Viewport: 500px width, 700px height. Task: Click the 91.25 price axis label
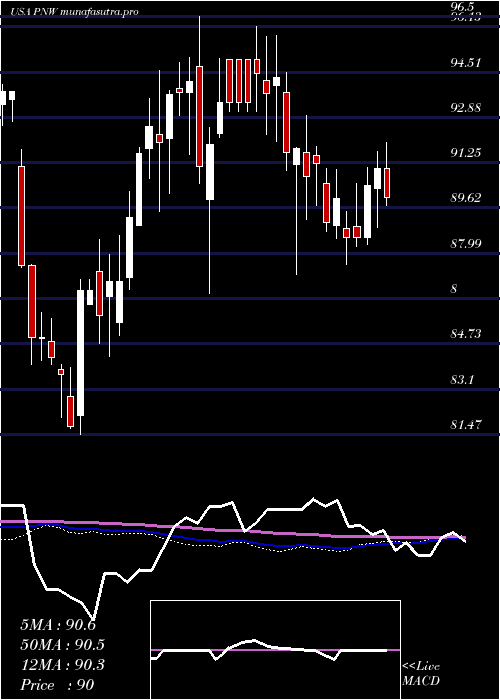tap(466, 153)
